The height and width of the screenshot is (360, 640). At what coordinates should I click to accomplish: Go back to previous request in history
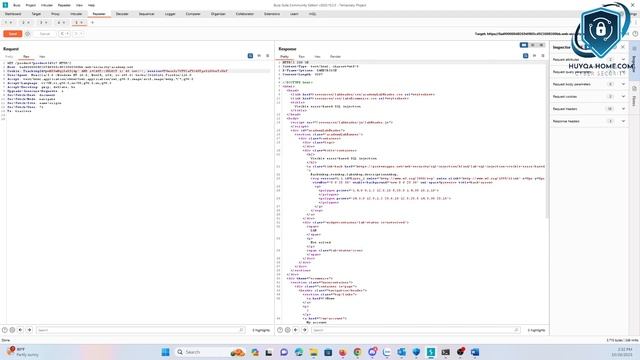pos(62,34)
